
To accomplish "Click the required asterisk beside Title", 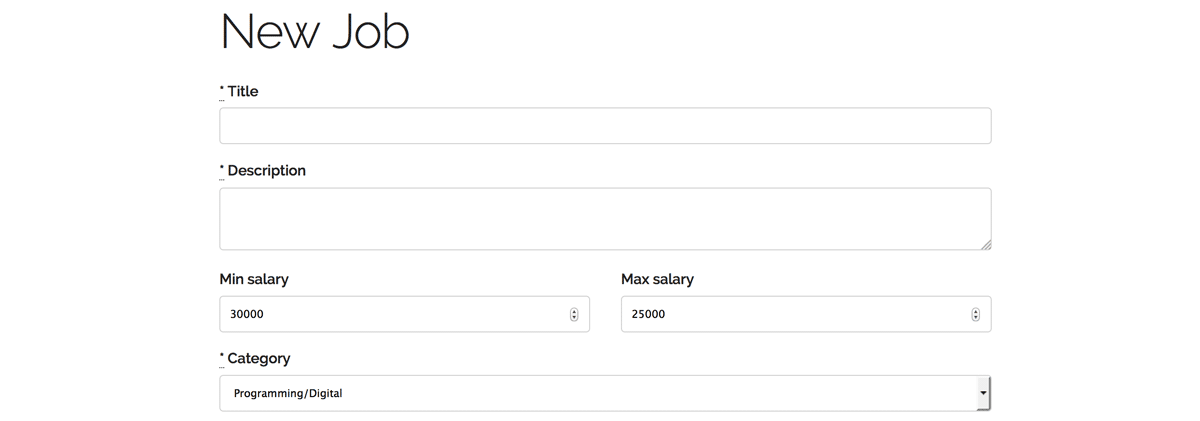I will tap(222, 89).
